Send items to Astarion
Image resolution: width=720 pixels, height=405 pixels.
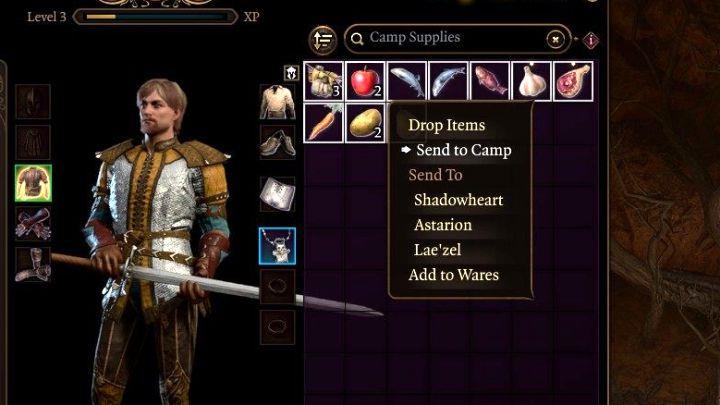tap(443, 225)
